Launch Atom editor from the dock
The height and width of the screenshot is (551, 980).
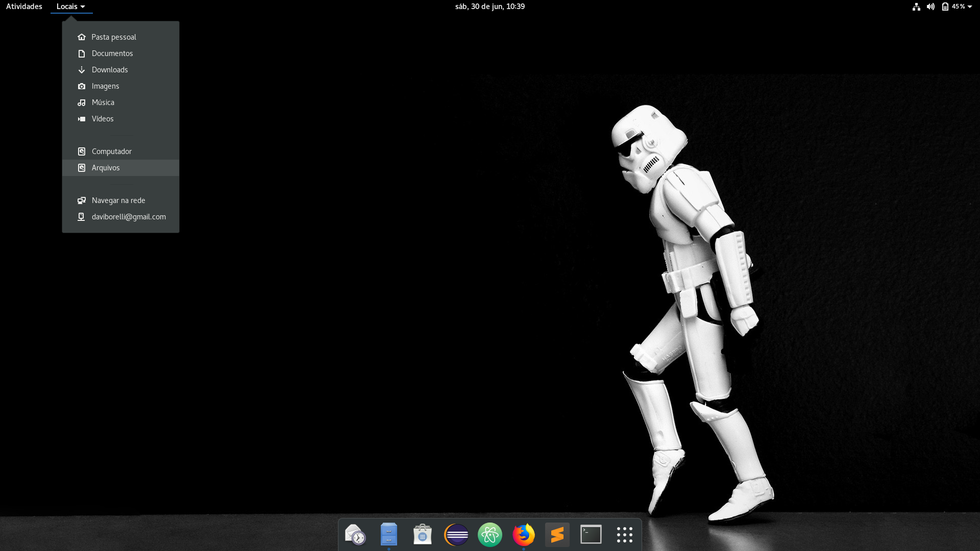coord(490,535)
